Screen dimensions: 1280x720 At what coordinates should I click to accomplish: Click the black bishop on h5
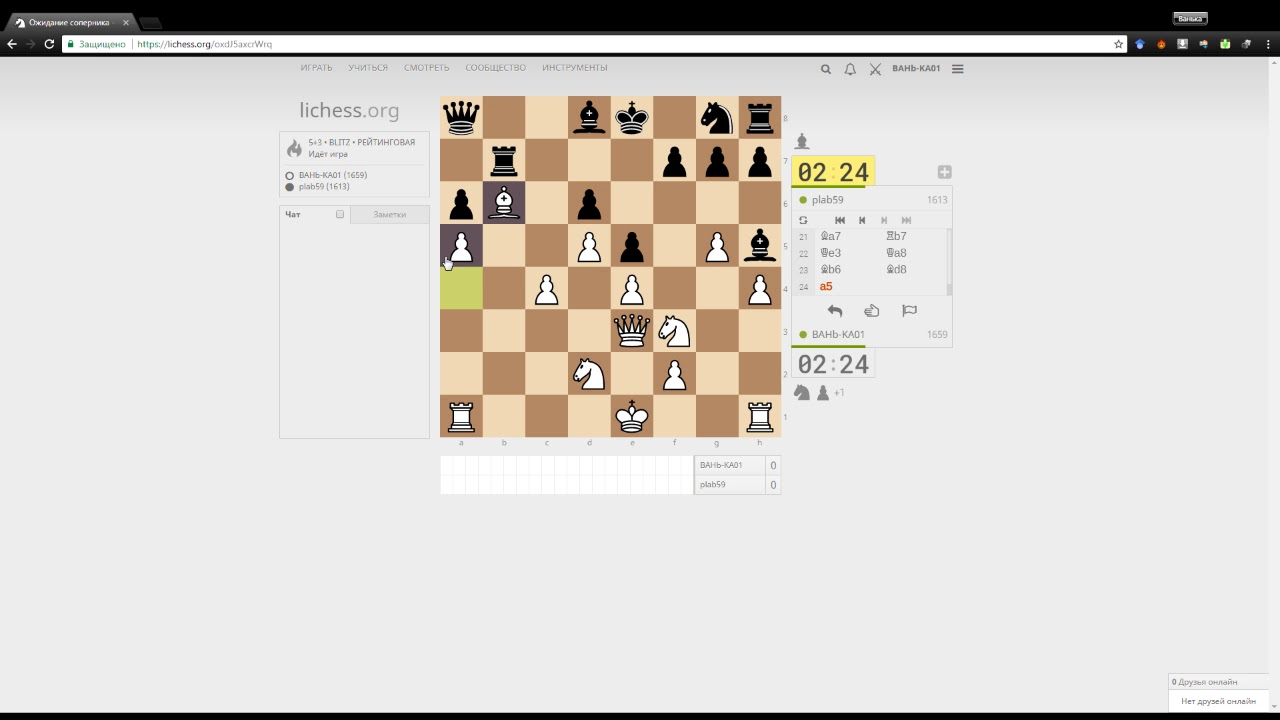(760, 246)
